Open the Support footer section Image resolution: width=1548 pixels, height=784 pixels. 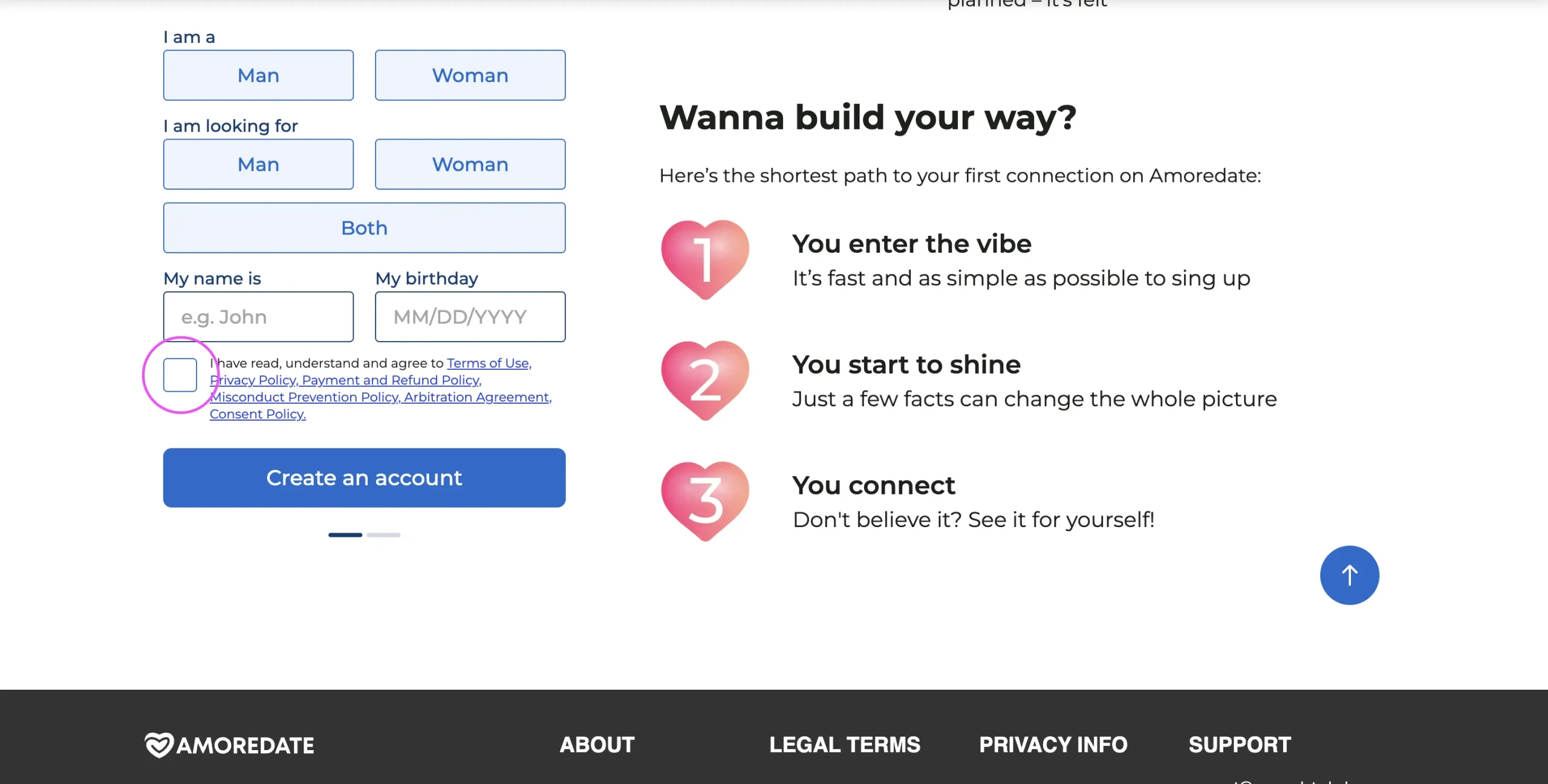[1240, 745]
